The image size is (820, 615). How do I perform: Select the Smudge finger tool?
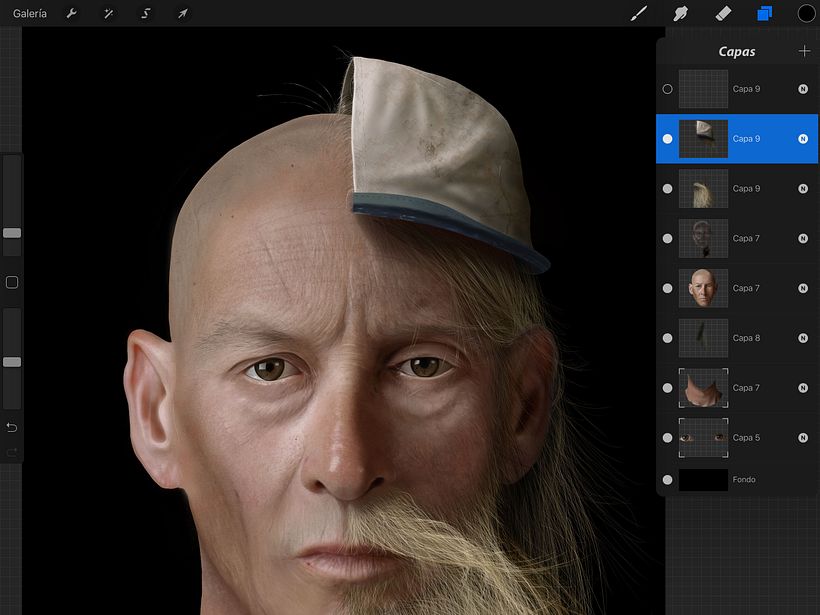[681, 14]
